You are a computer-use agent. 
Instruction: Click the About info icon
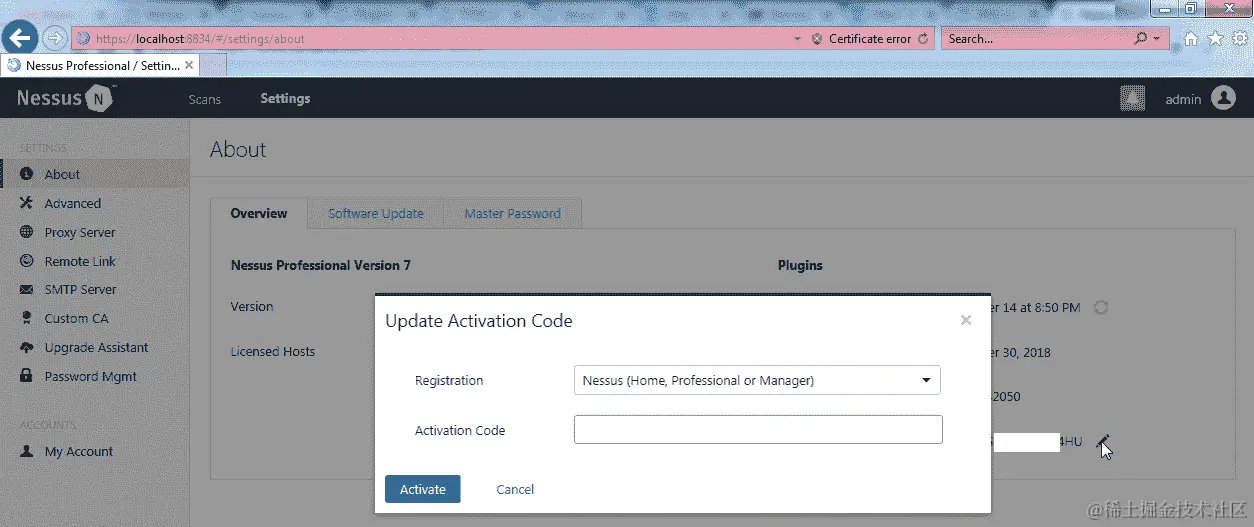tap(27, 174)
